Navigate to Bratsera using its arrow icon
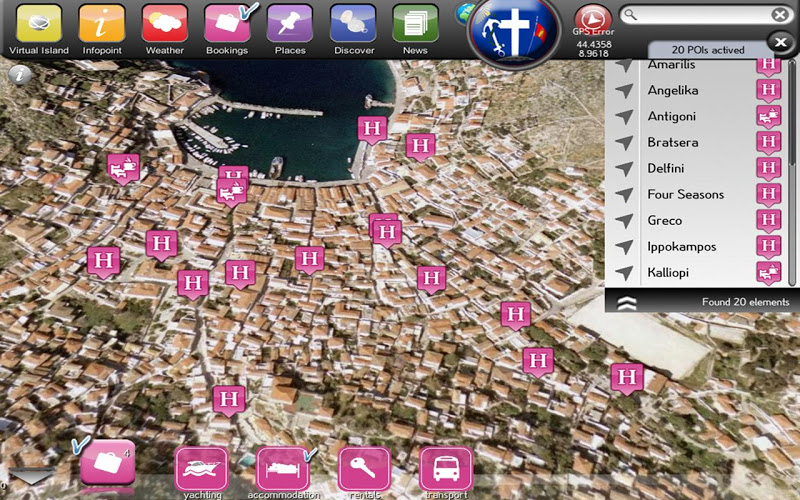The width and height of the screenshot is (800, 500). coord(623,142)
